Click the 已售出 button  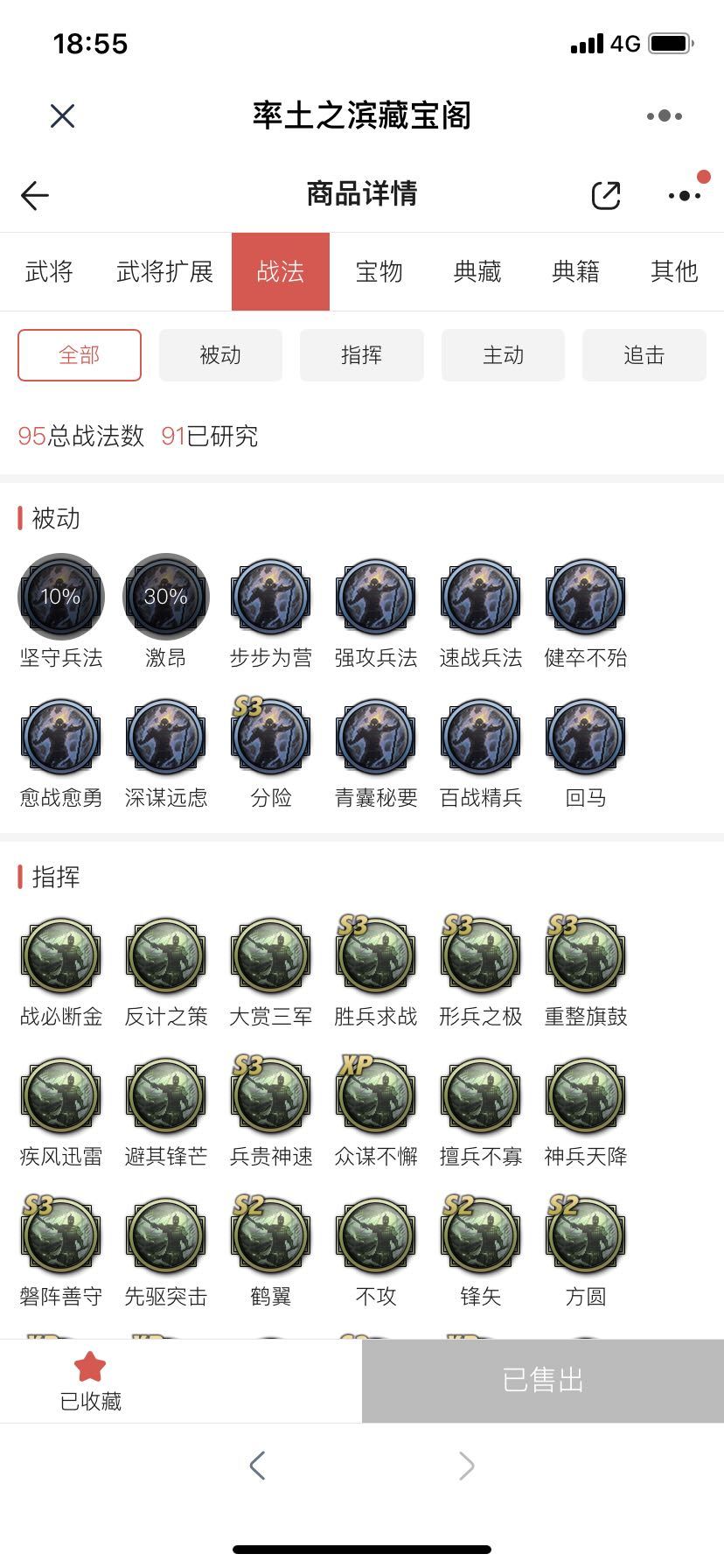coord(543,1381)
